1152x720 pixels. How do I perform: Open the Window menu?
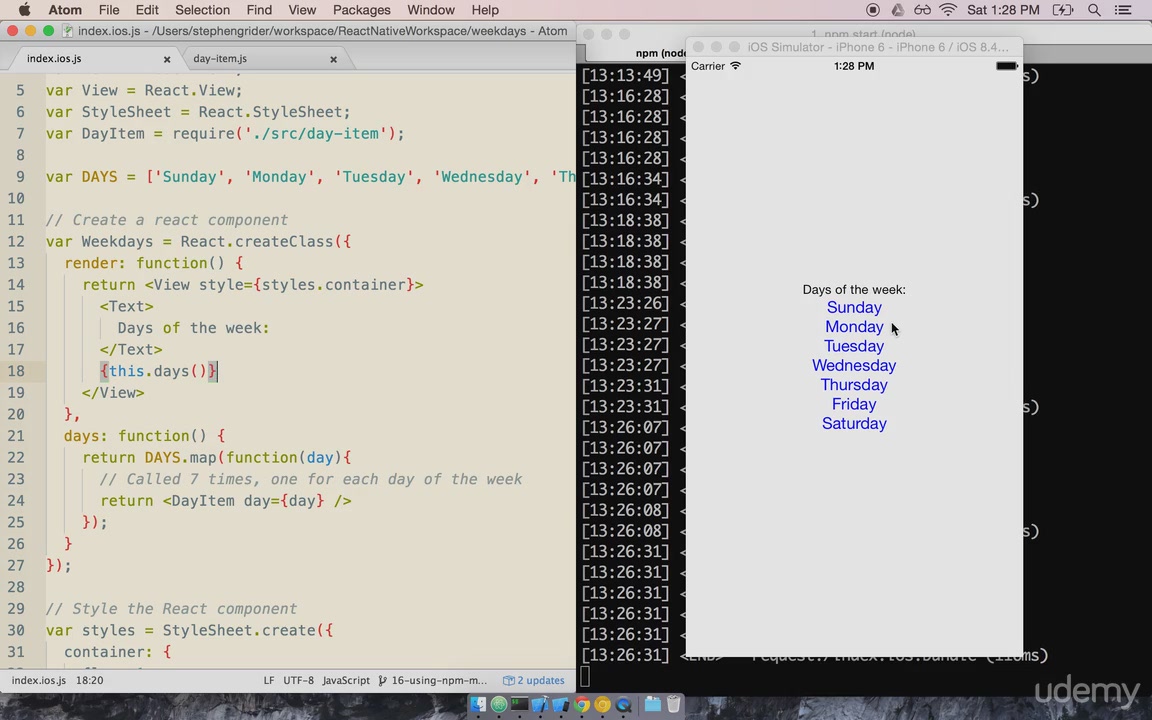431,10
